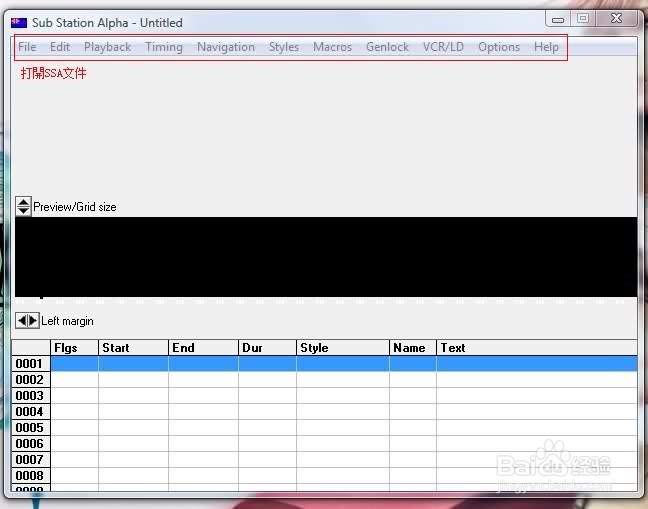The height and width of the screenshot is (509, 648).
Task: Open the Timing menu
Action: [x=164, y=47]
